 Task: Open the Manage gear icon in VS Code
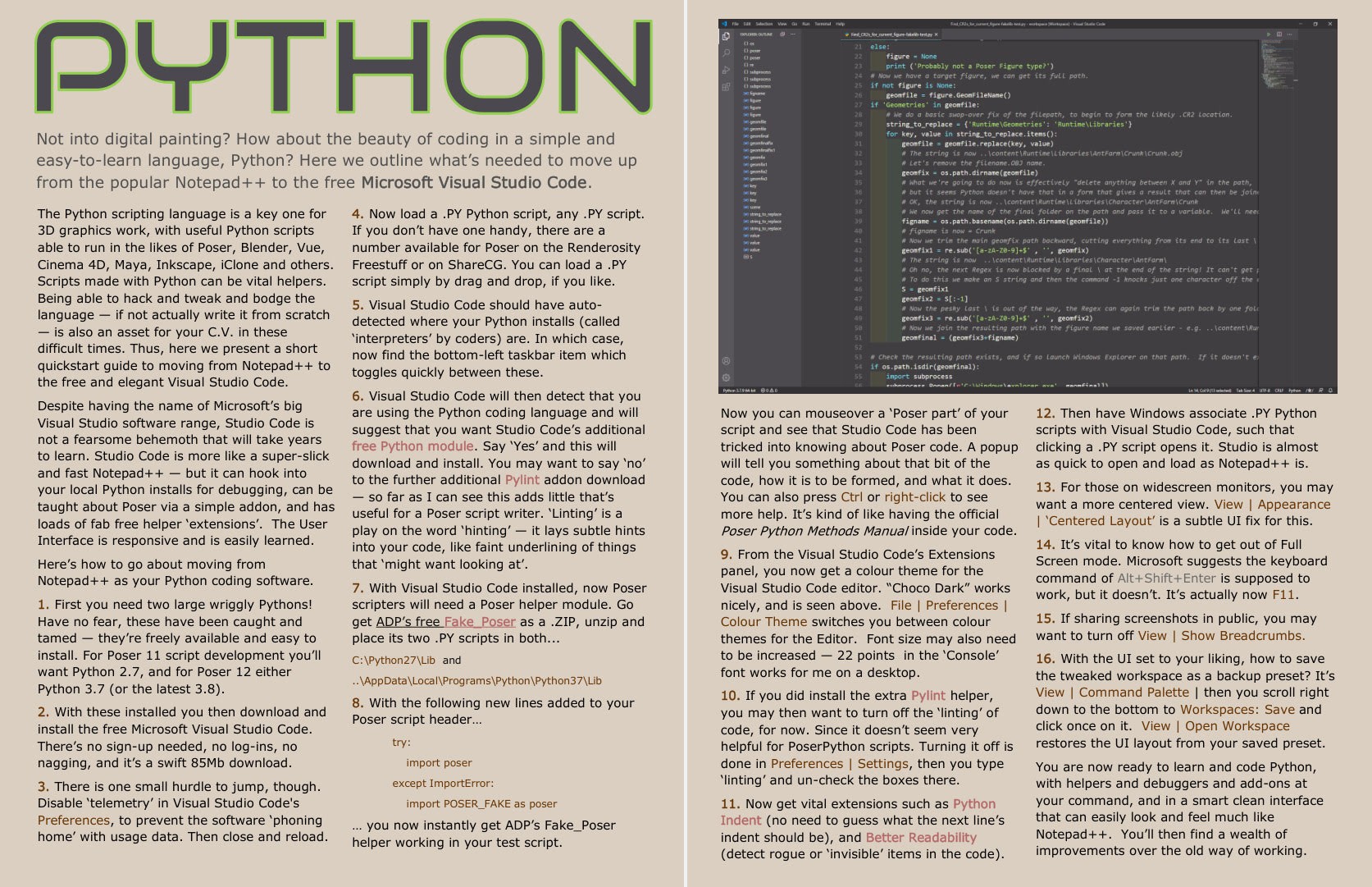[726, 377]
